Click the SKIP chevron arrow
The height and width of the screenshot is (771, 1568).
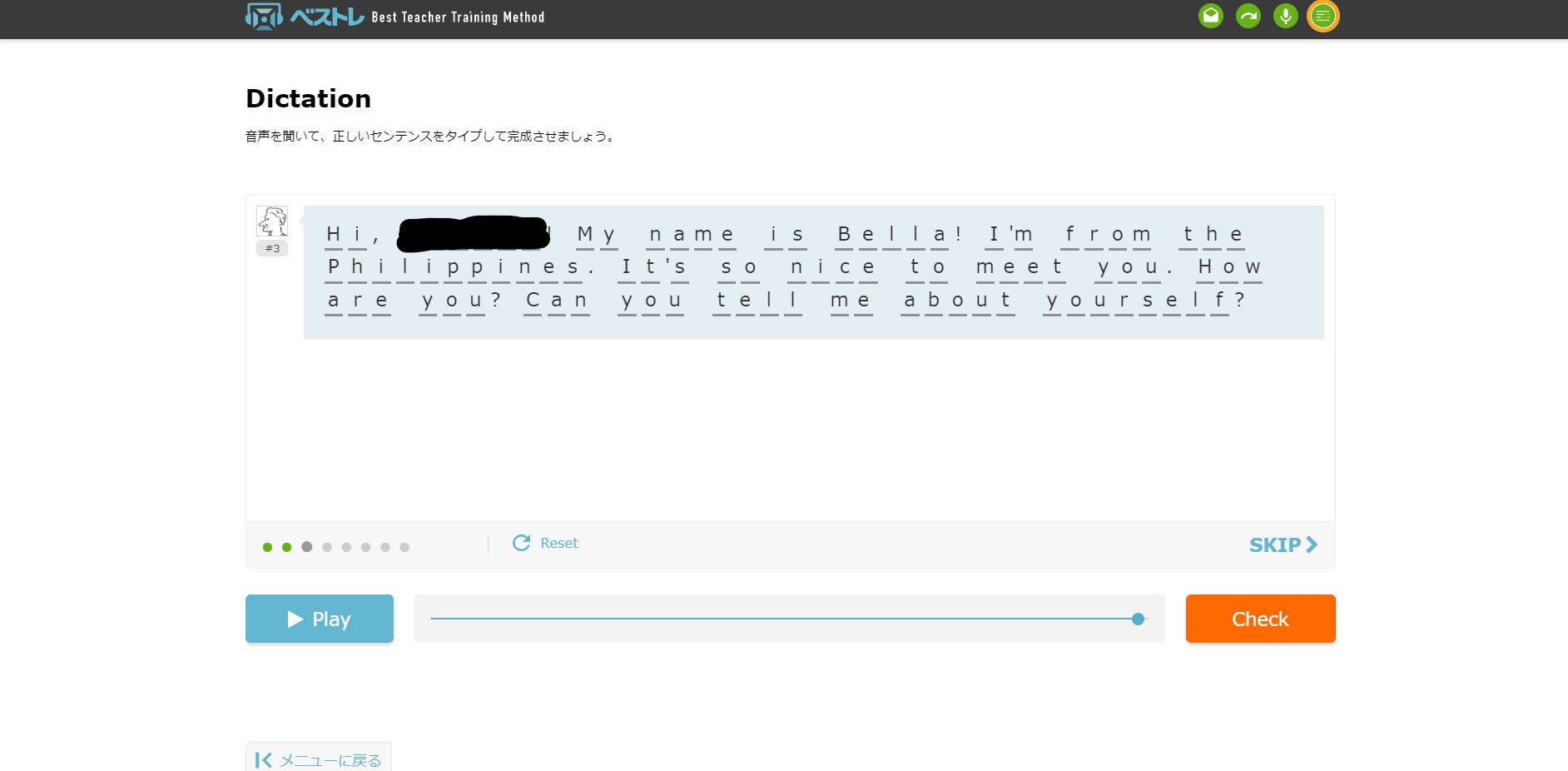tap(1312, 545)
